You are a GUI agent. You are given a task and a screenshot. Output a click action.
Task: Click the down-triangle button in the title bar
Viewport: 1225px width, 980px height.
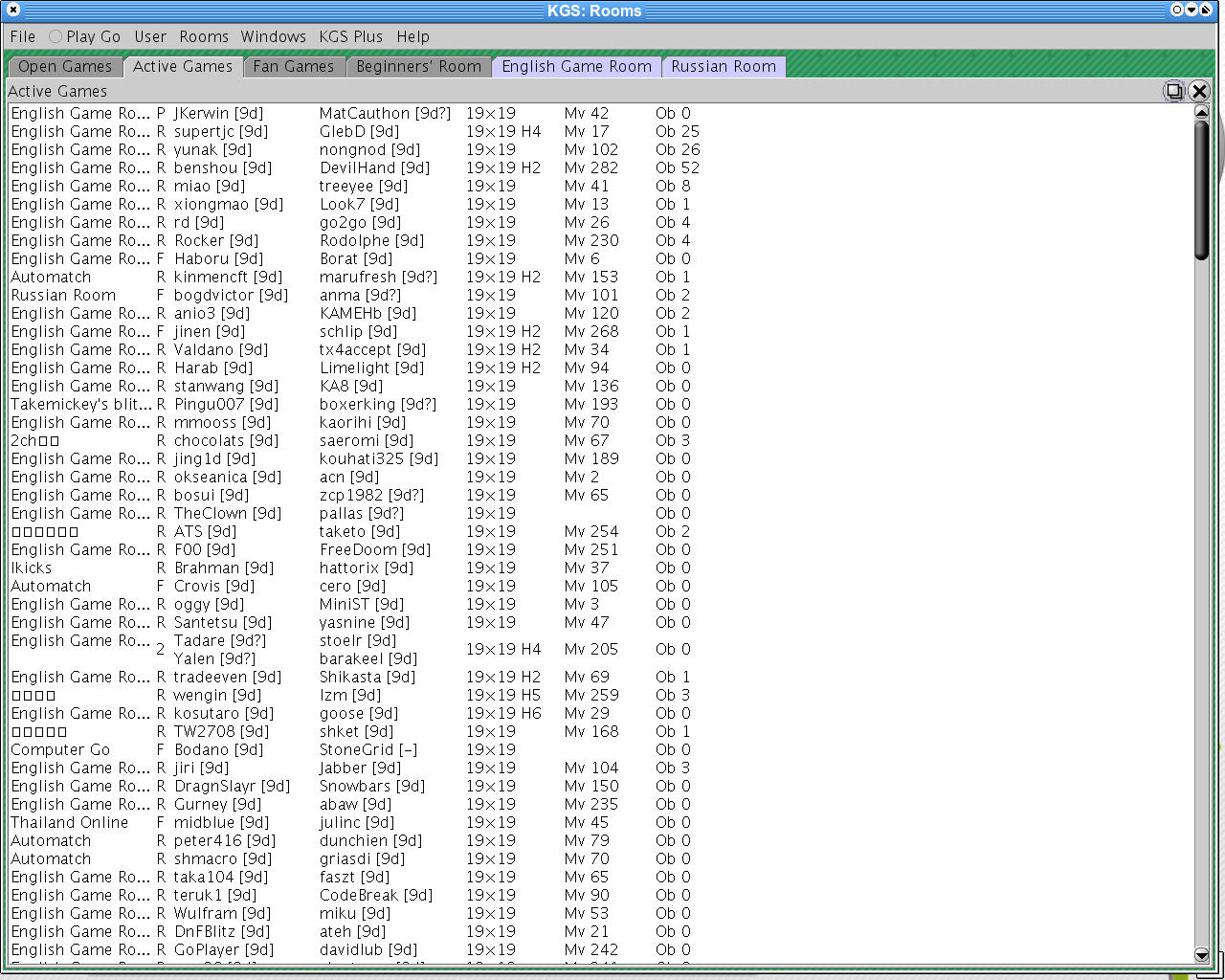(1192, 10)
